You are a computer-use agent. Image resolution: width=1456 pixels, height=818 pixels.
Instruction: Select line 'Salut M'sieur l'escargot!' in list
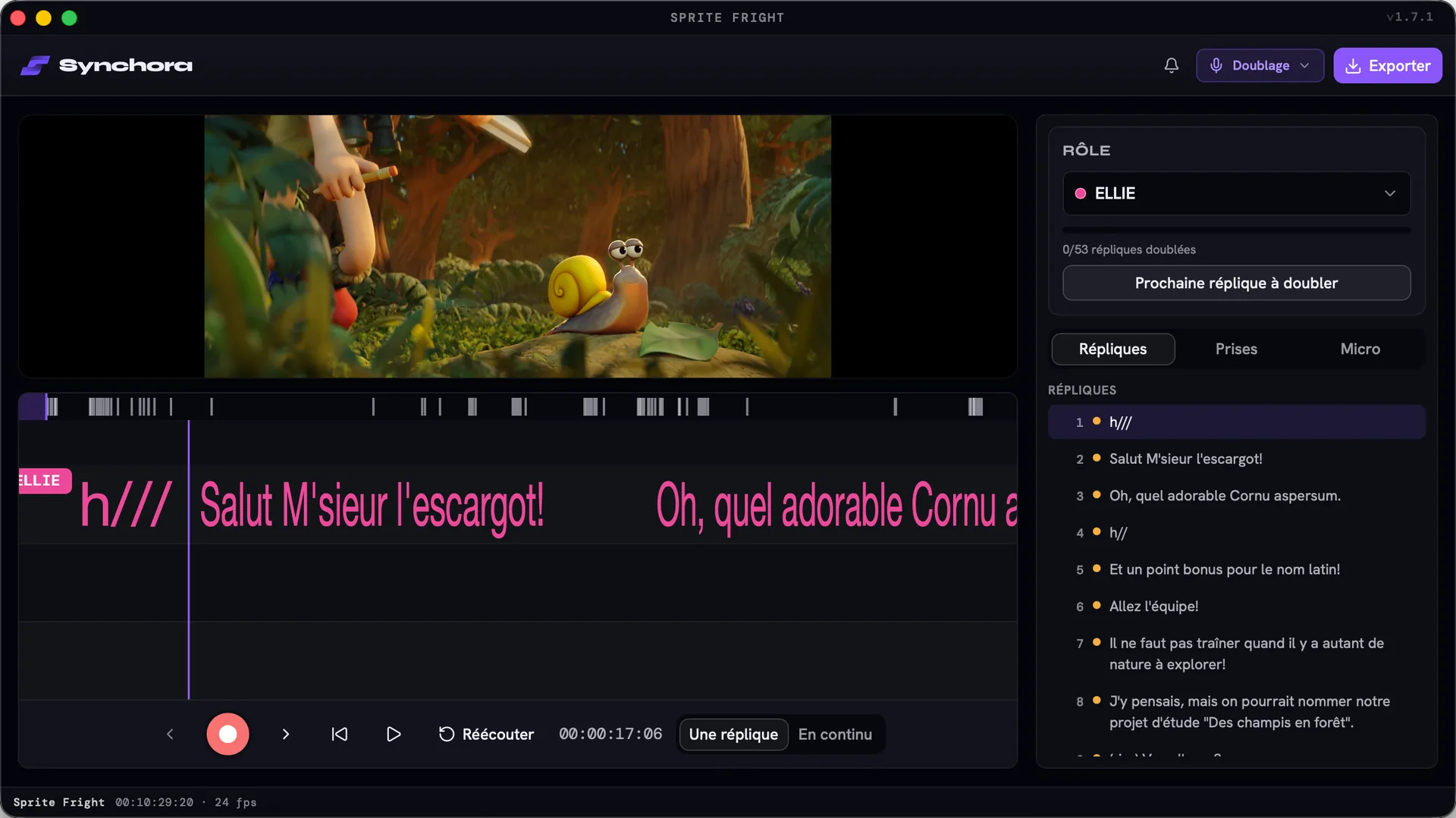[x=1236, y=459]
